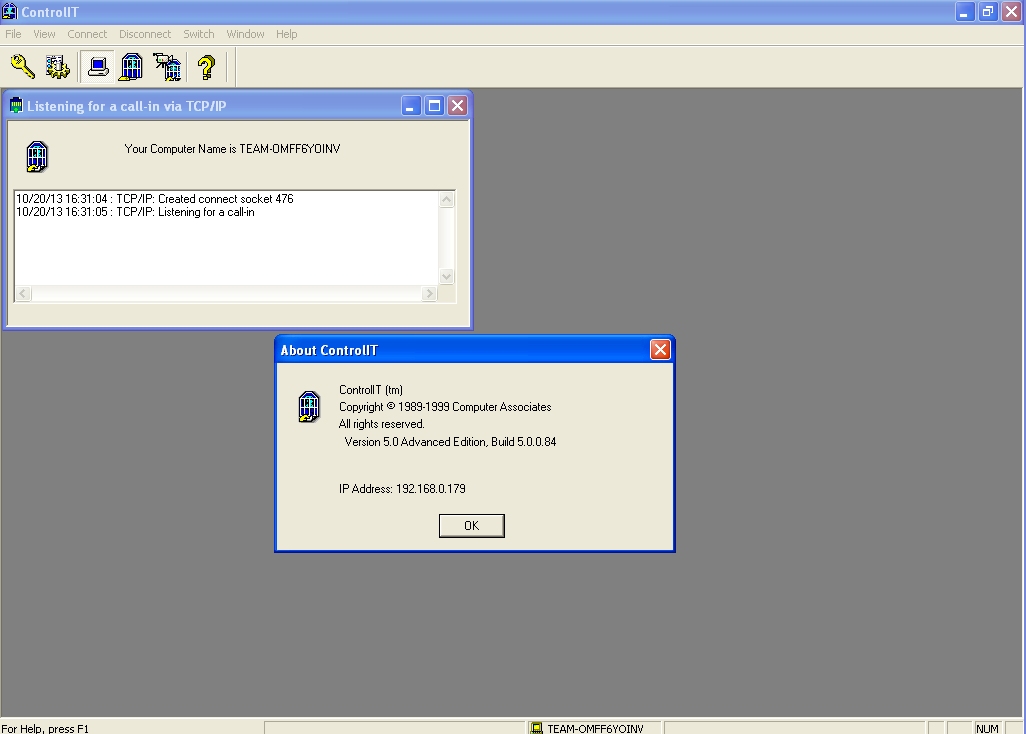This screenshot has width=1026, height=734.
Task: Click the NUM indicator in status bar
Action: [x=987, y=729]
